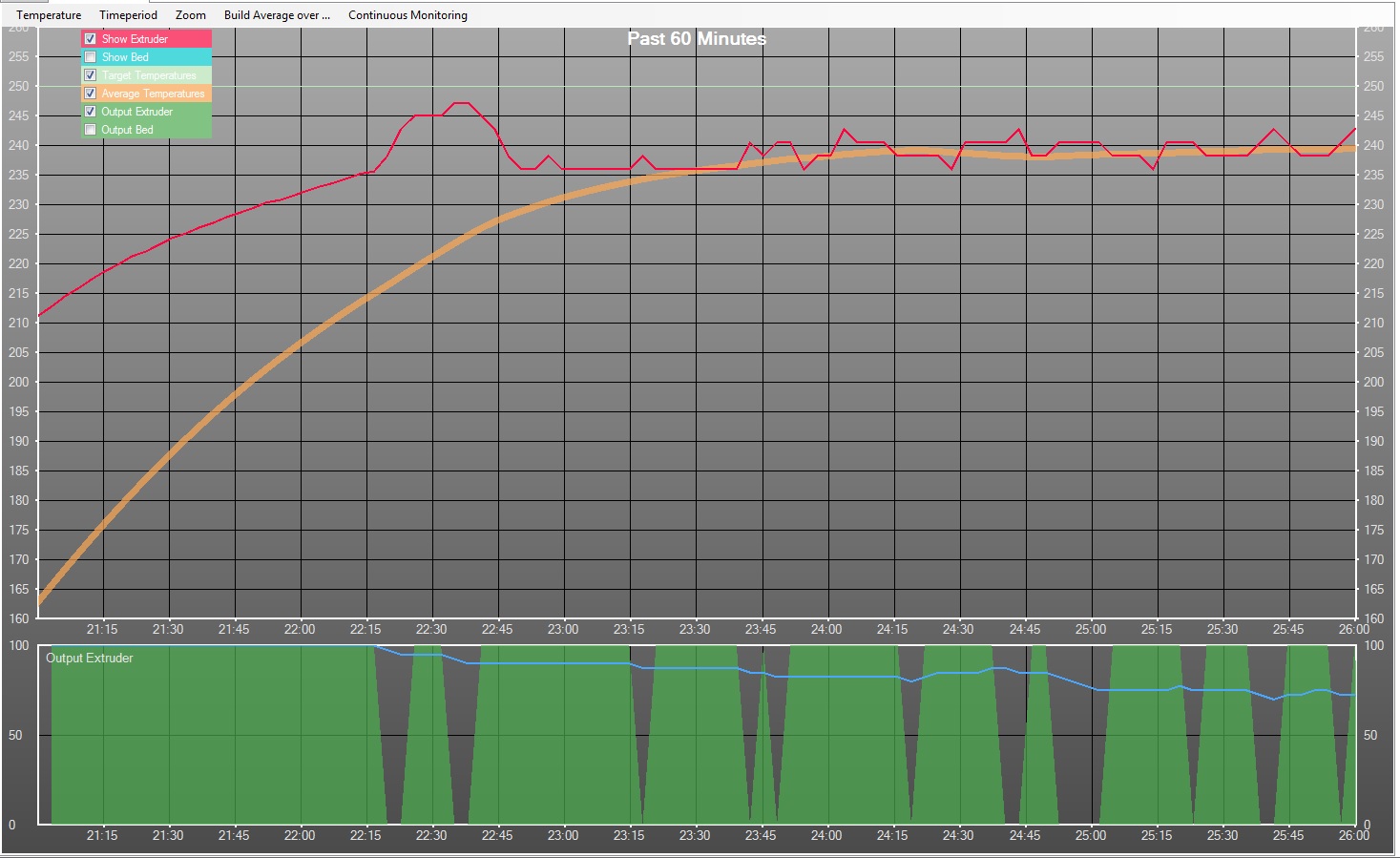Click the red extruder curve's highest peak

tap(461, 103)
